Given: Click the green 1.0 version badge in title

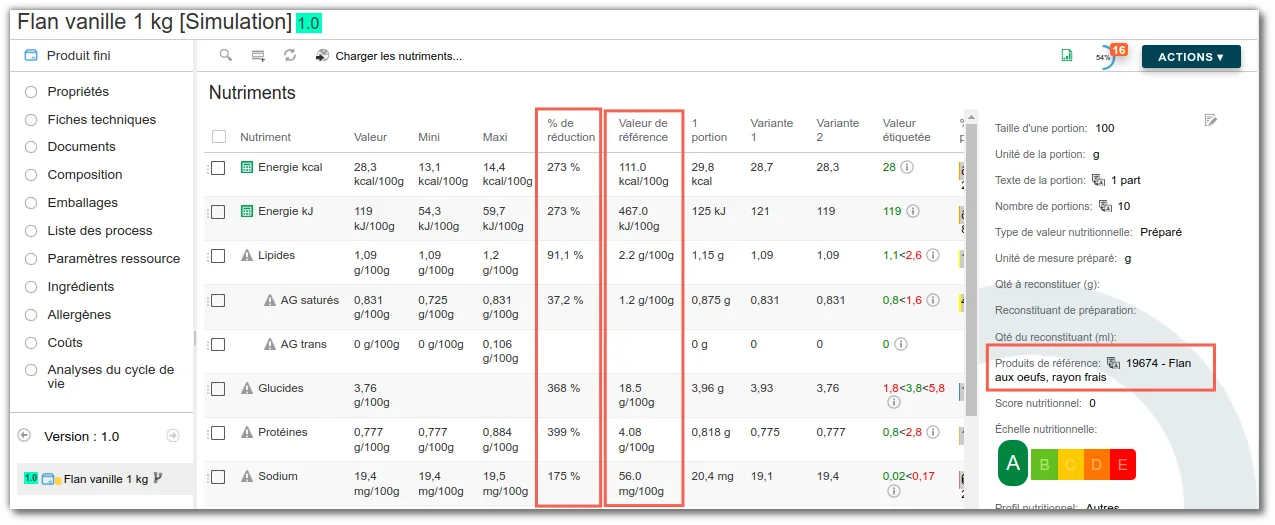Looking at the screenshot, I should coord(309,22).
